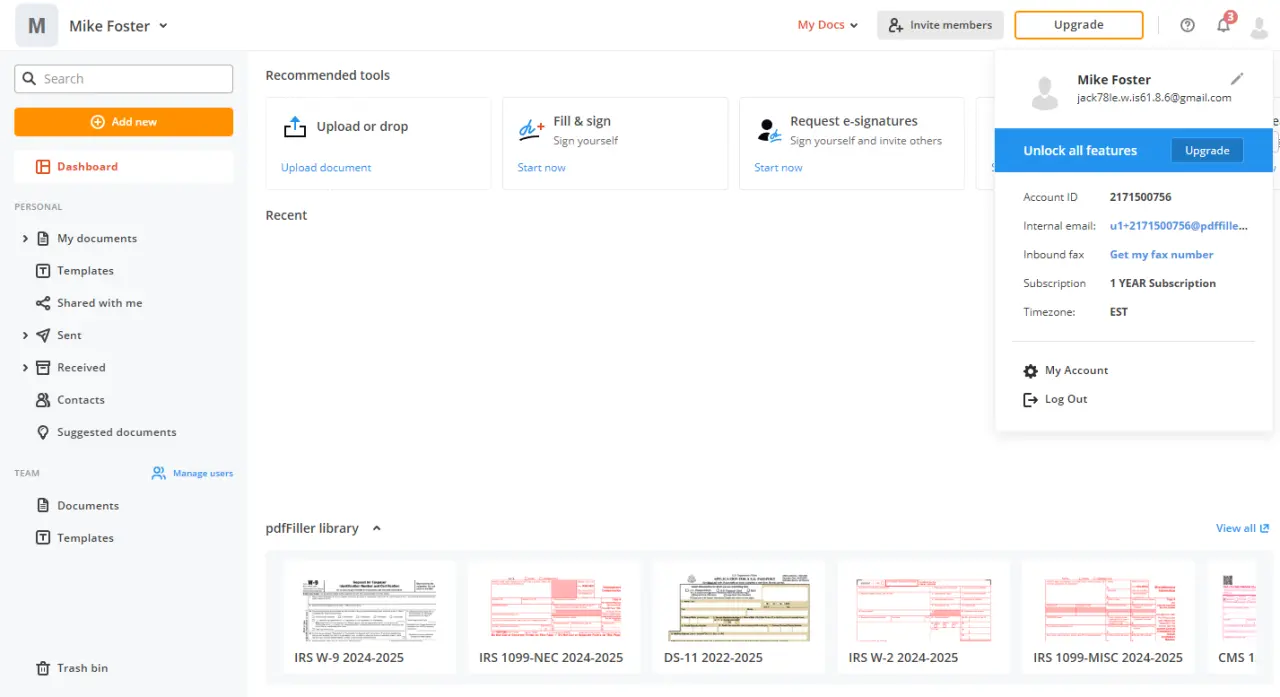Click the Contacts people icon
This screenshot has width=1280, height=697.
point(43,400)
